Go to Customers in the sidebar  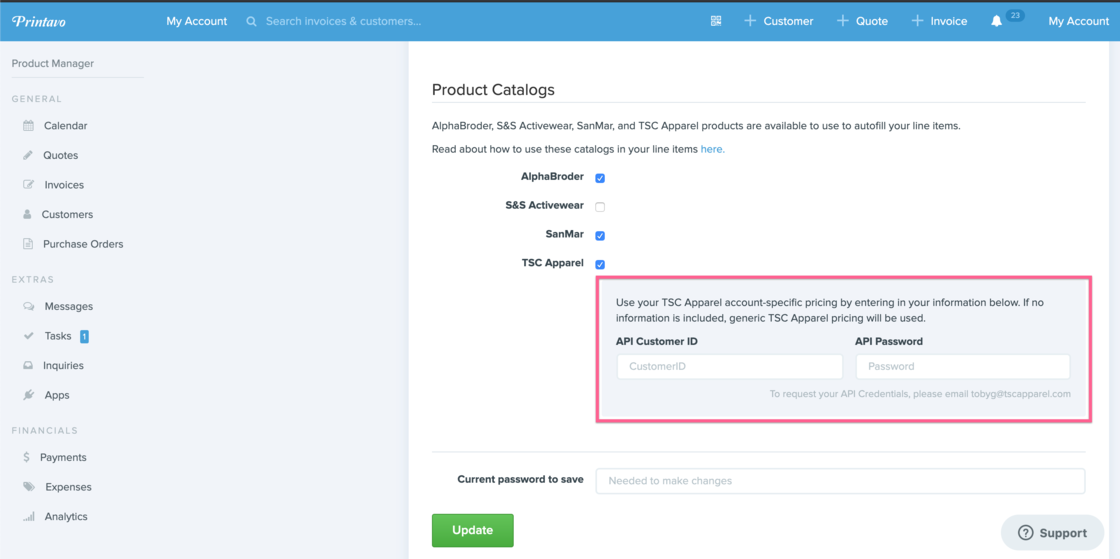point(67,214)
